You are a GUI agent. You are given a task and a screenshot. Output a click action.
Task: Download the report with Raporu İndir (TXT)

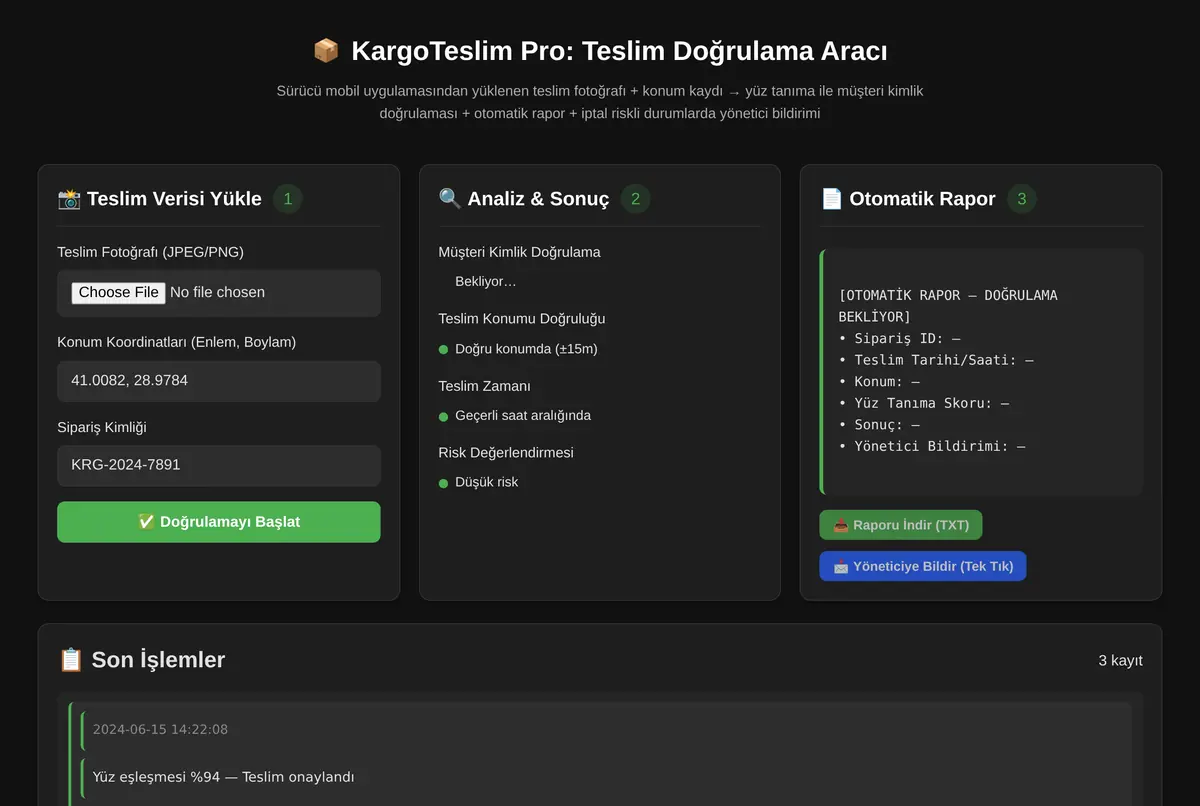(901, 525)
